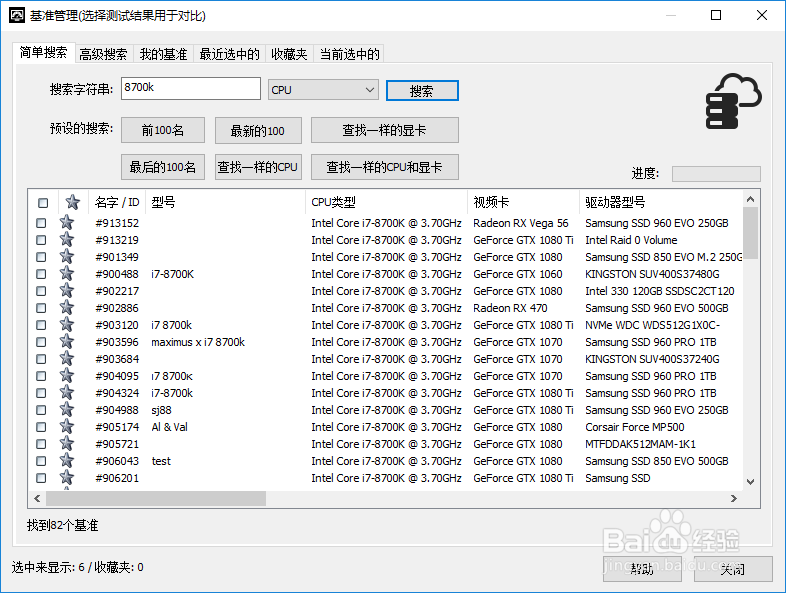Favorite the star for benchmark #902886
This screenshot has width=786, height=593.
67,308
